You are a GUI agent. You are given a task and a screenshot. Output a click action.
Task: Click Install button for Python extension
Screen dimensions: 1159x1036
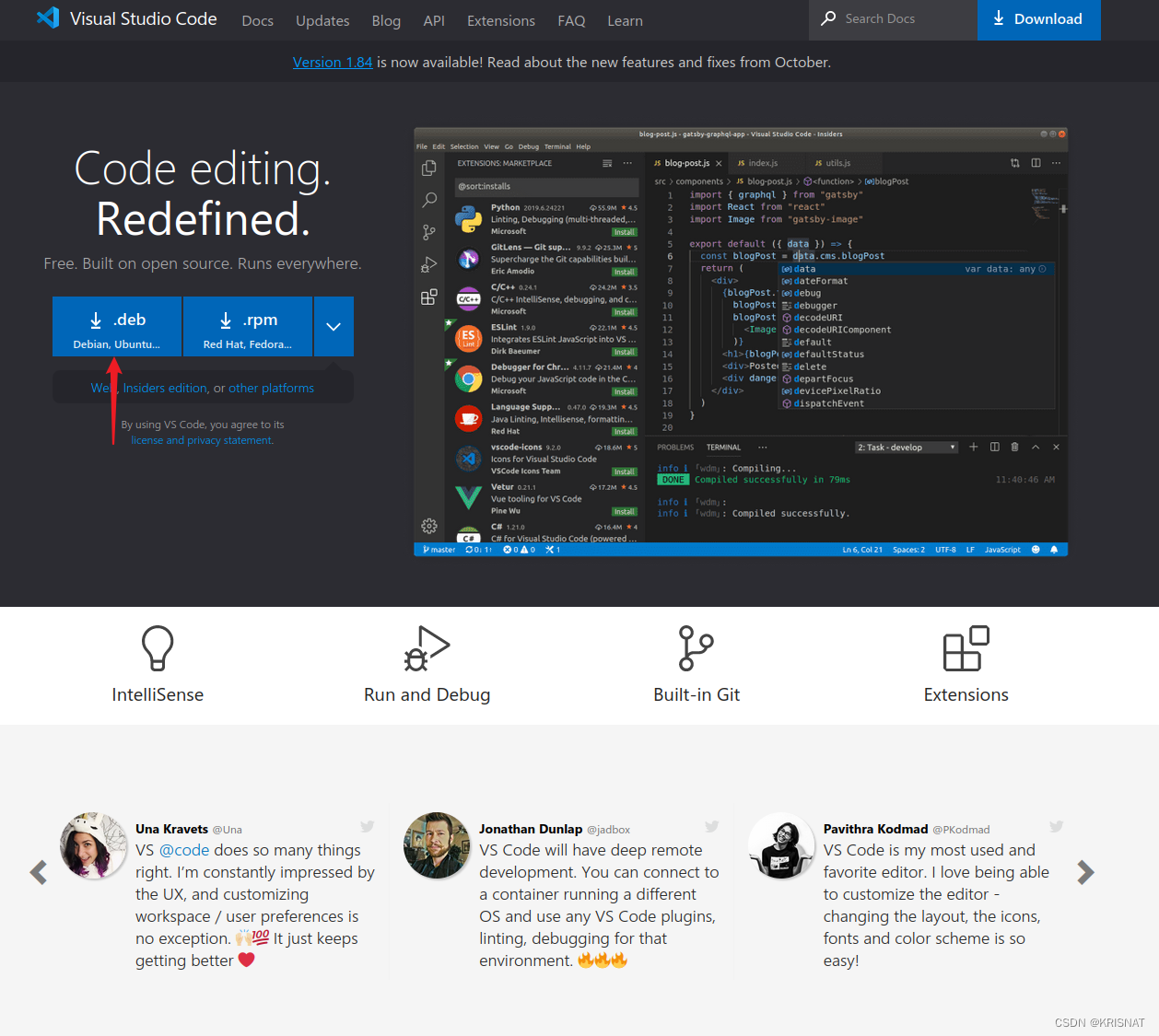point(625,232)
